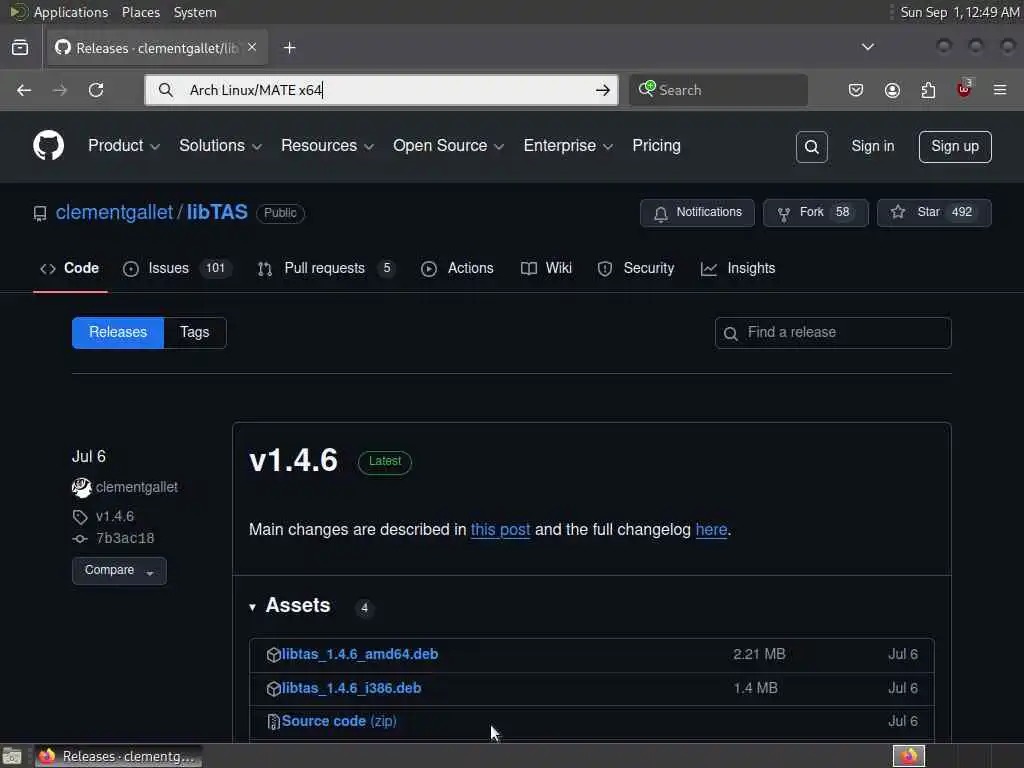This screenshot has width=1024, height=768.
Task: Expand the Open Source dropdown
Action: point(448,146)
